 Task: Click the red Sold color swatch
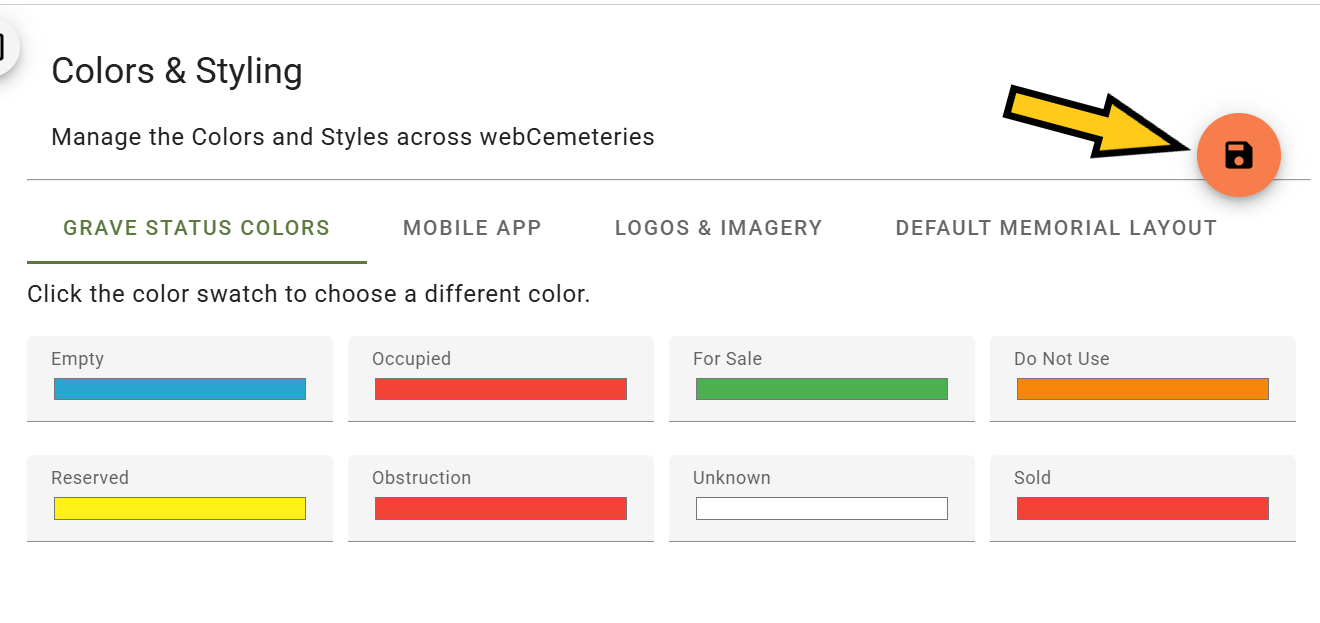click(x=1143, y=508)
